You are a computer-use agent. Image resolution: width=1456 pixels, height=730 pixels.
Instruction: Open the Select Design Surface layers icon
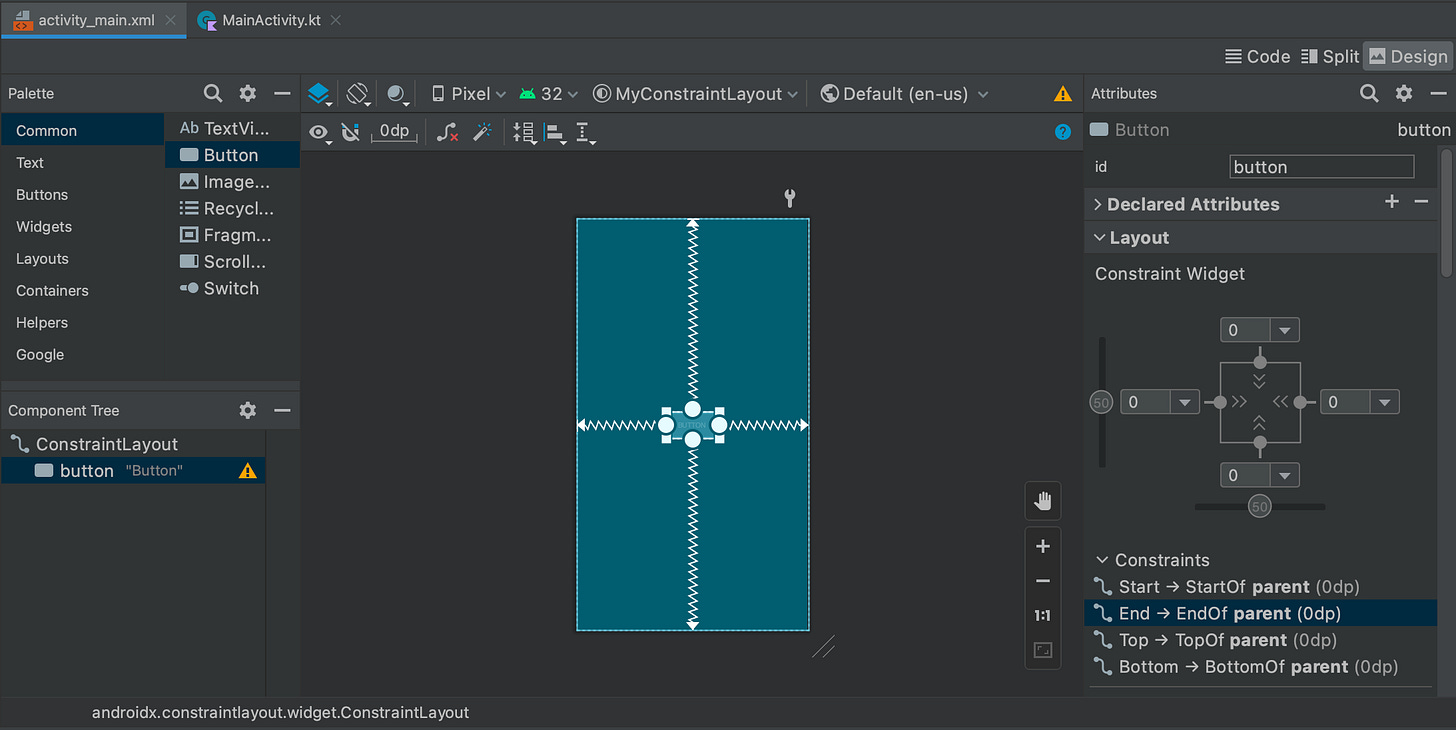[318, 94]
